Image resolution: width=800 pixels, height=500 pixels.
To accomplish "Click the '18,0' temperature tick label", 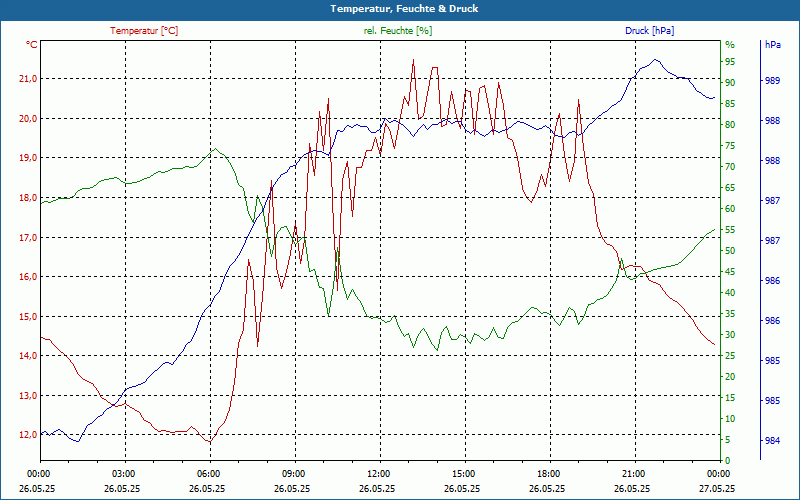I will 29,197.
